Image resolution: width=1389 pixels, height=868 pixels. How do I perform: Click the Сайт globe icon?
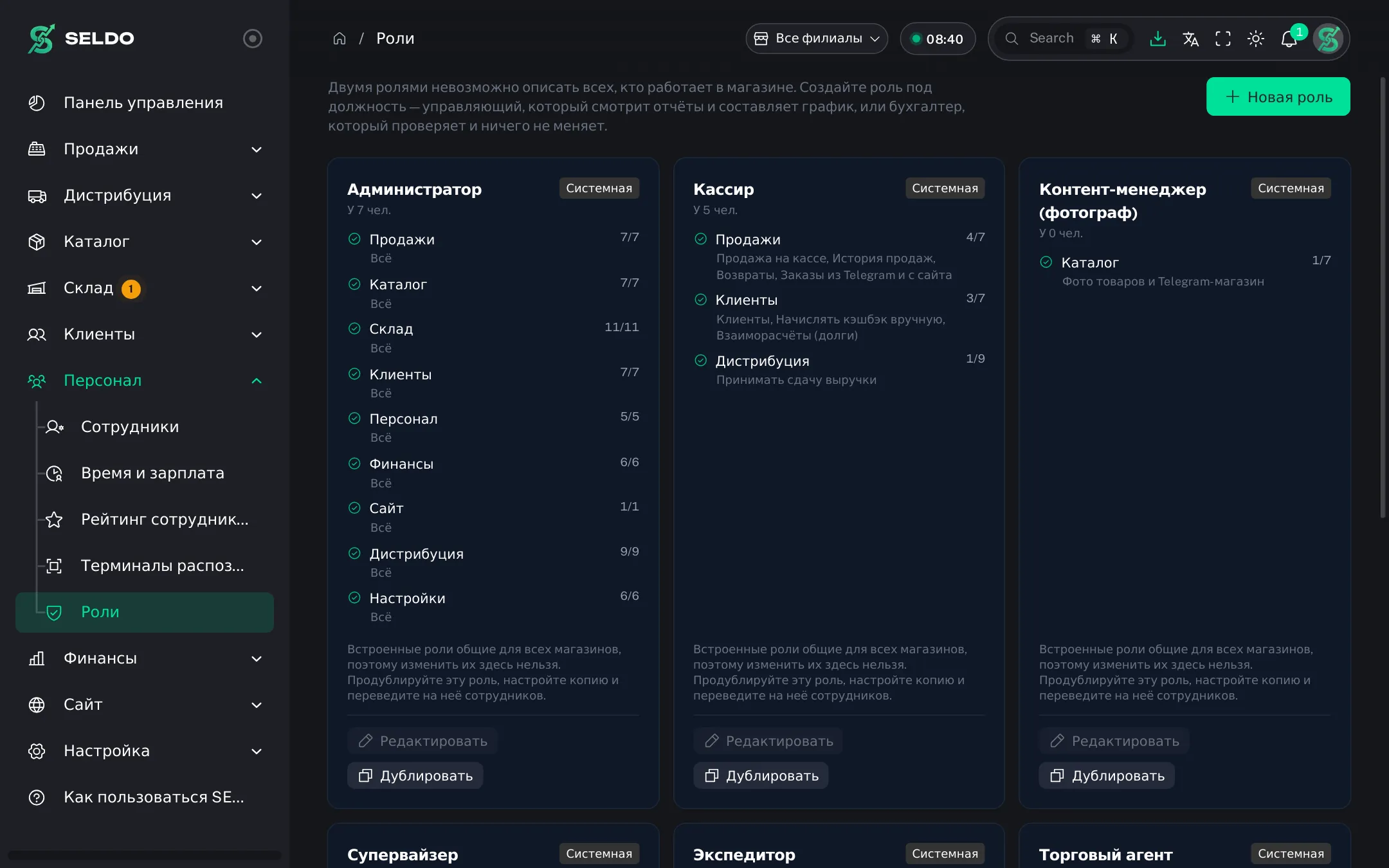[x=37, y=705]
